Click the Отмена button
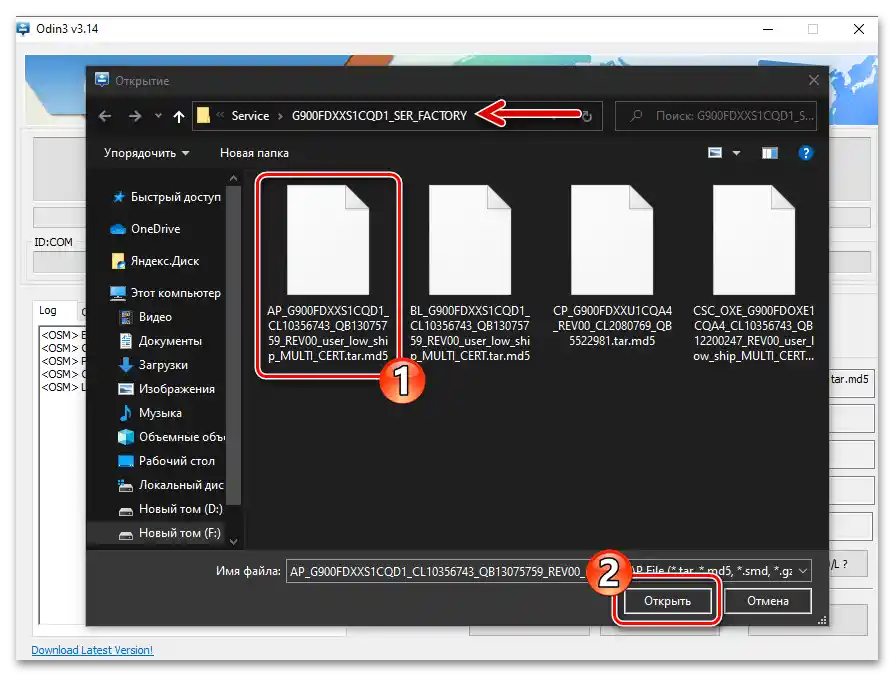Image resolution: width=894 pixels, height=676 pixels. coord(767,601)
